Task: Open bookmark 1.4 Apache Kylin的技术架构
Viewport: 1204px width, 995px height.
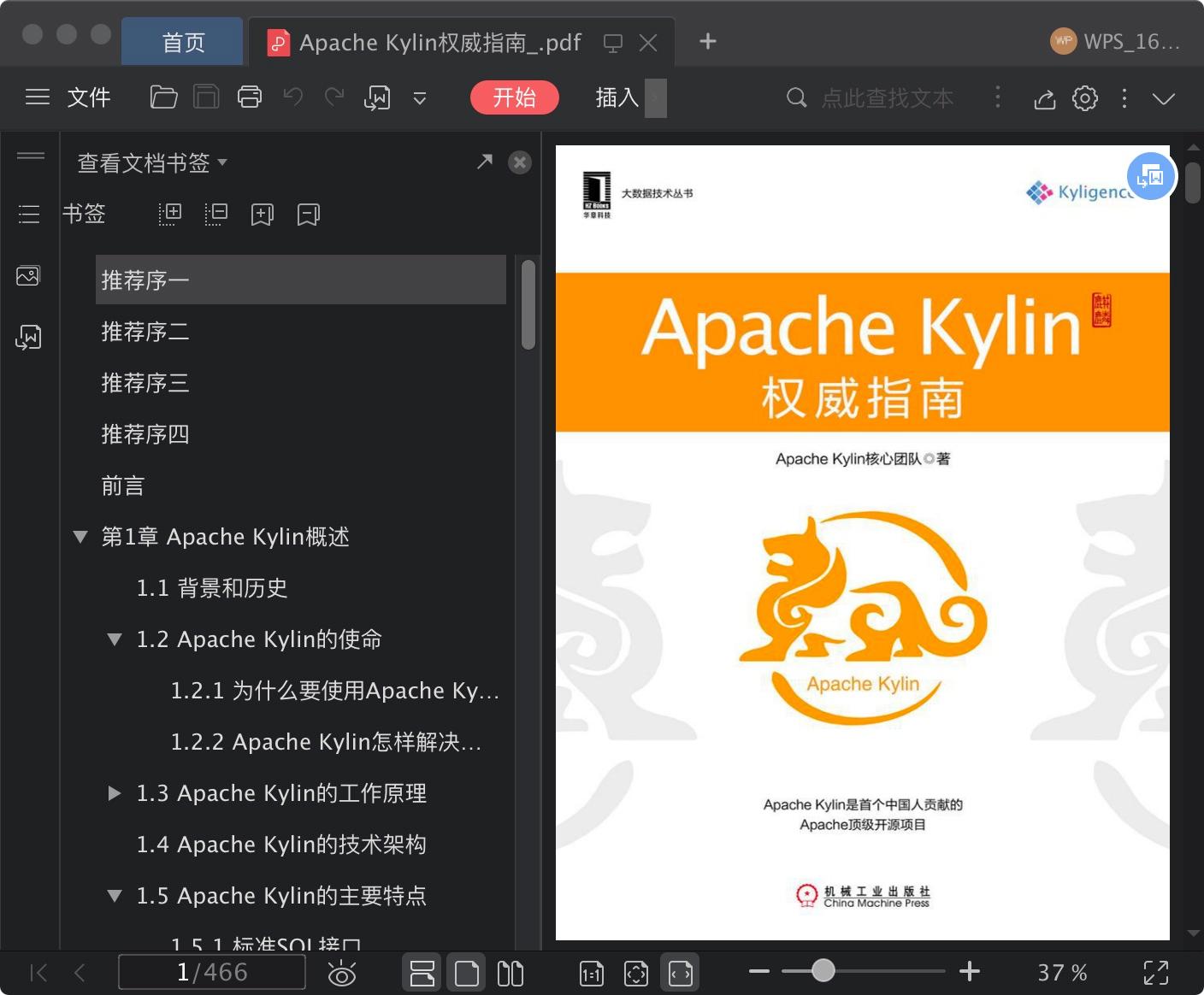Action: (x=281, y=845)
